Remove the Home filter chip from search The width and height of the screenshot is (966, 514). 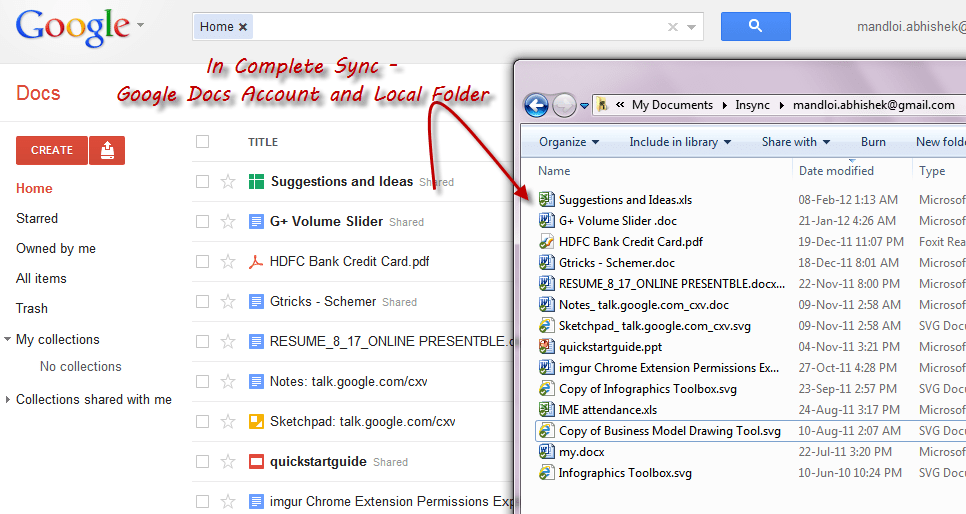pyautogui.click(x=243, y=27)
